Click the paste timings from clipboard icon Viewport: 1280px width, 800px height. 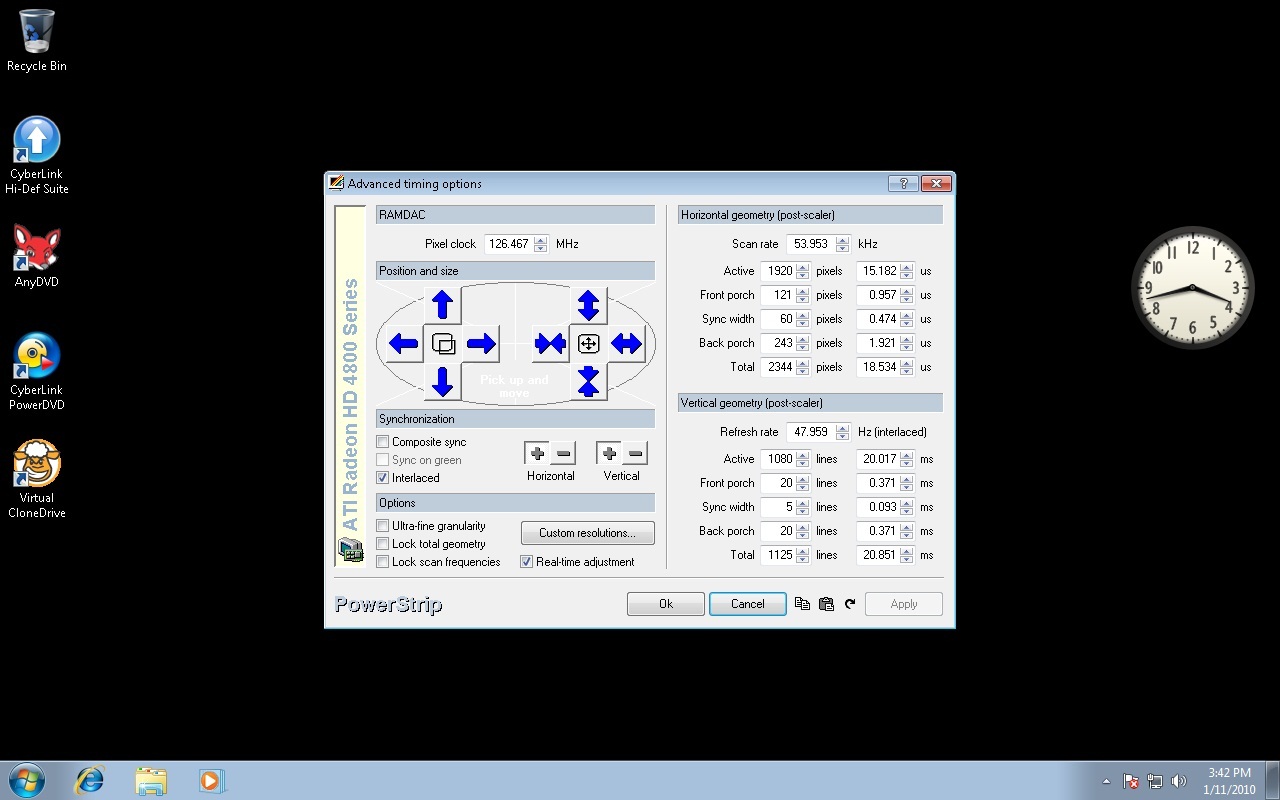point(826,604)
